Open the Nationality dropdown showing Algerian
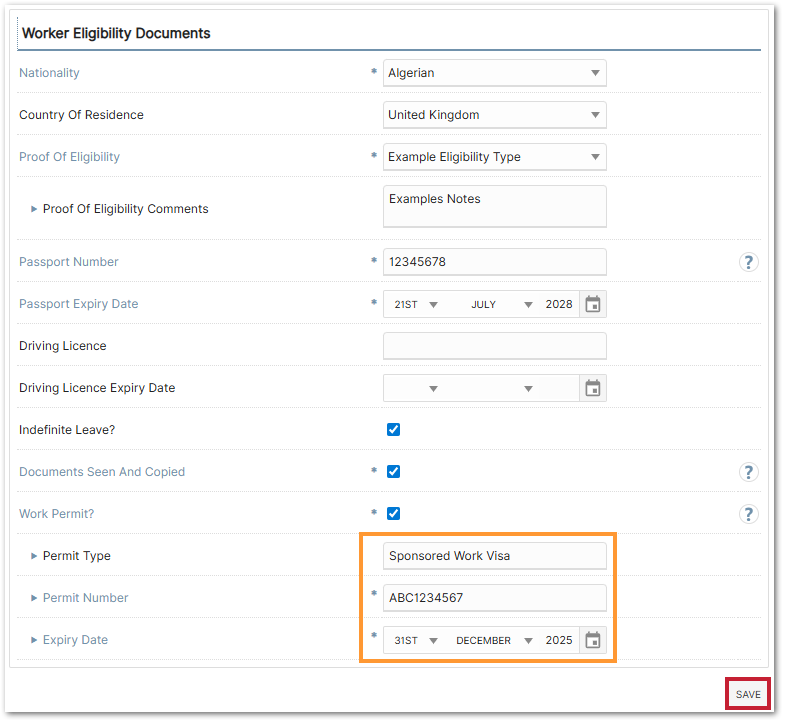This screenshot has width=788, height=721. [x=494, y=73]
